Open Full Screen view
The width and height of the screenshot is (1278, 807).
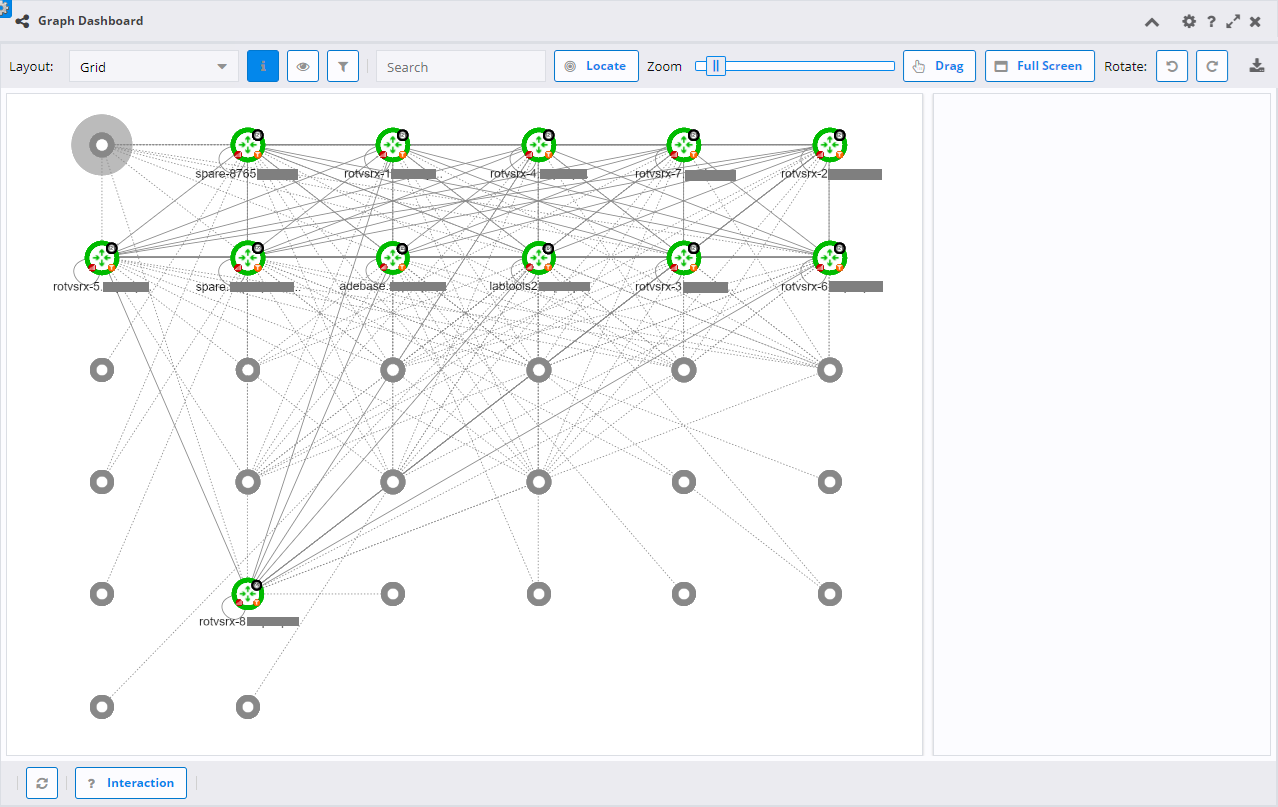1039,66
